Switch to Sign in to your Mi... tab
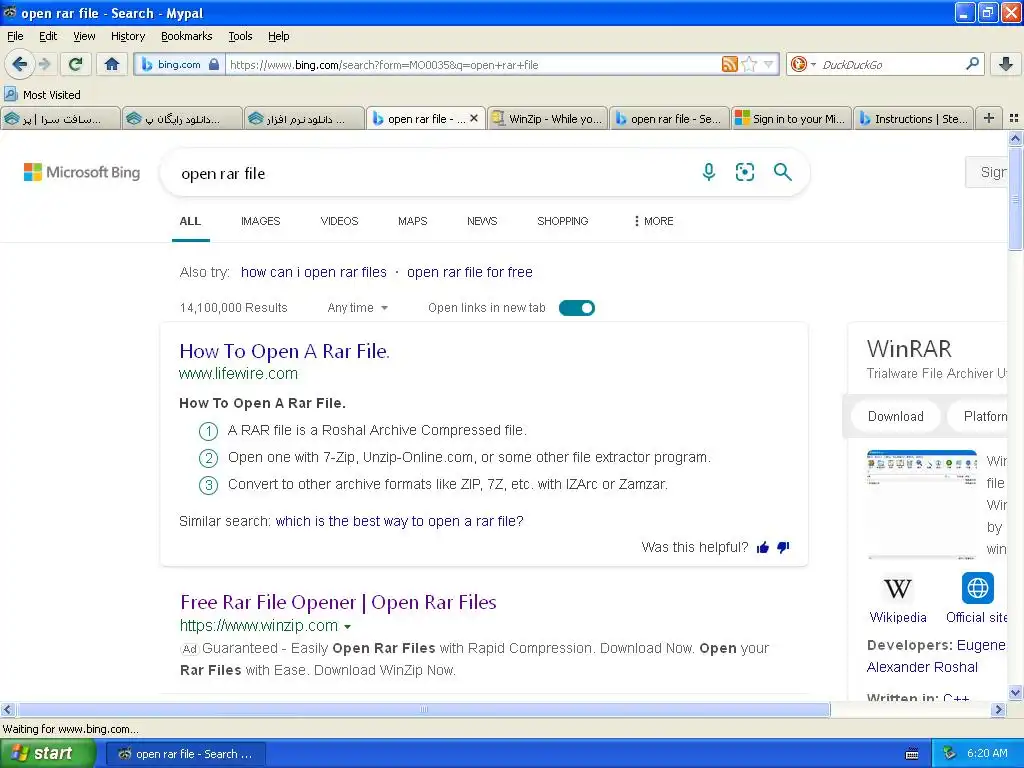This screenshot has height=768, width=1024. tap(791, 118)
